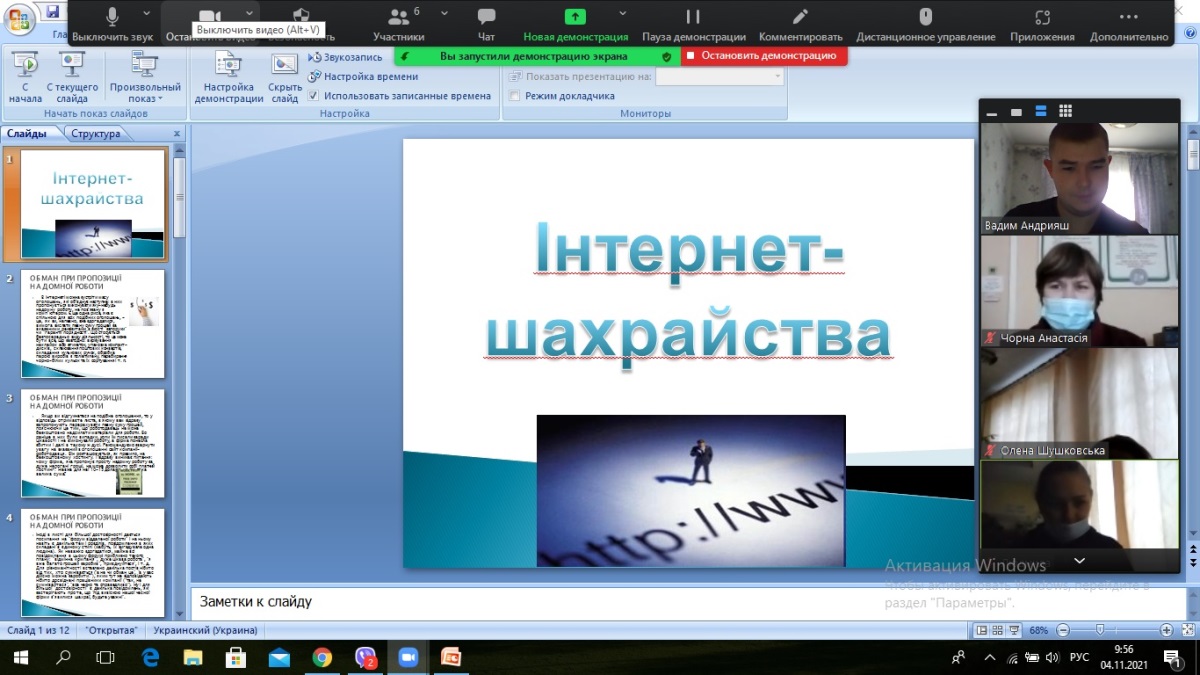Enable Presenter View (Режим докладчика) checkbox
The height and width of the screenshot is (675, 1200).
point(515,96)
